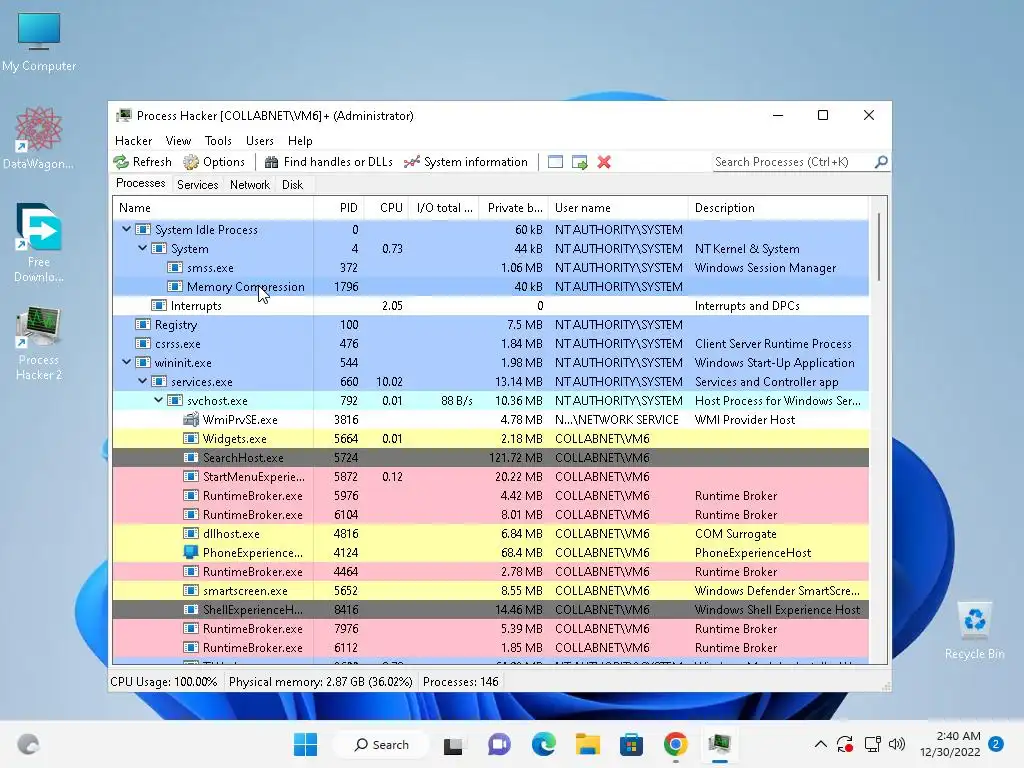Sort by the Private bytes column header

coord(514,208)
